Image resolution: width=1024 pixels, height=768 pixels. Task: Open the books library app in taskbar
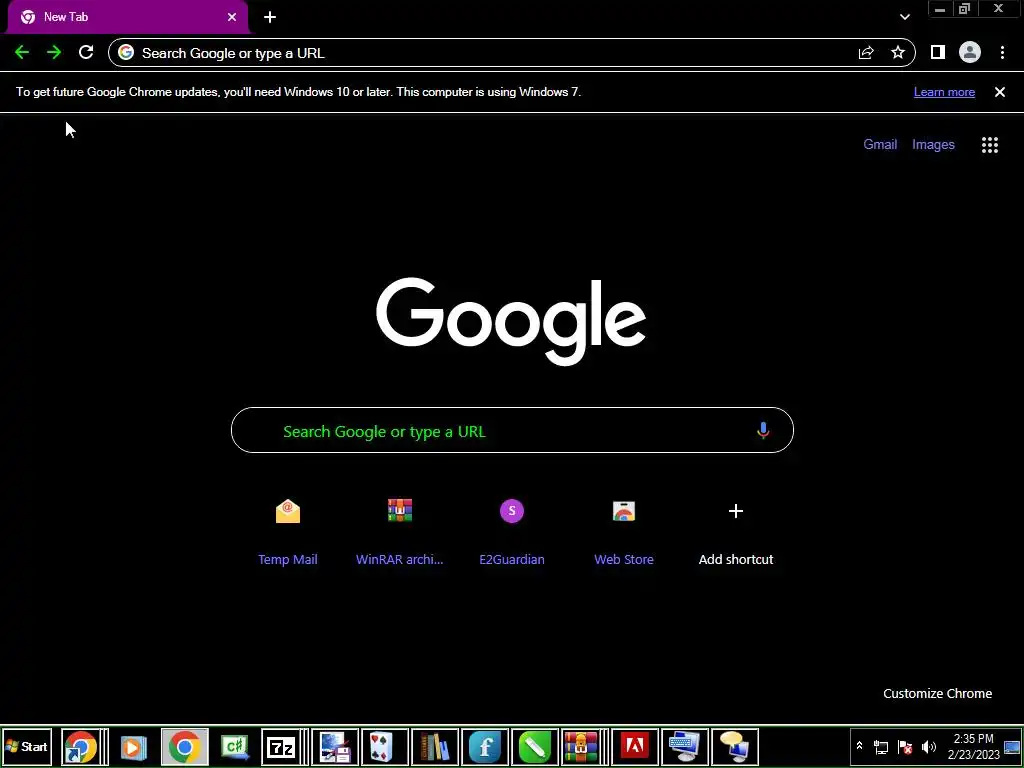[x=434, y=746]
